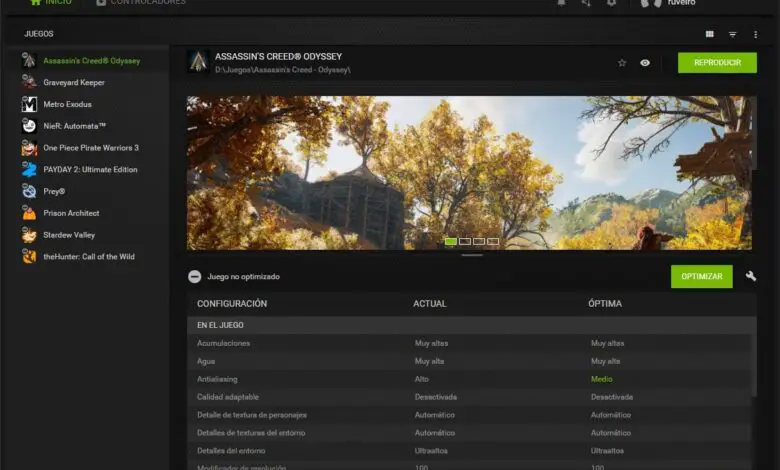
Task: Click the green 'Medio' optimal Antialiasing value
Action: (601, 379)
